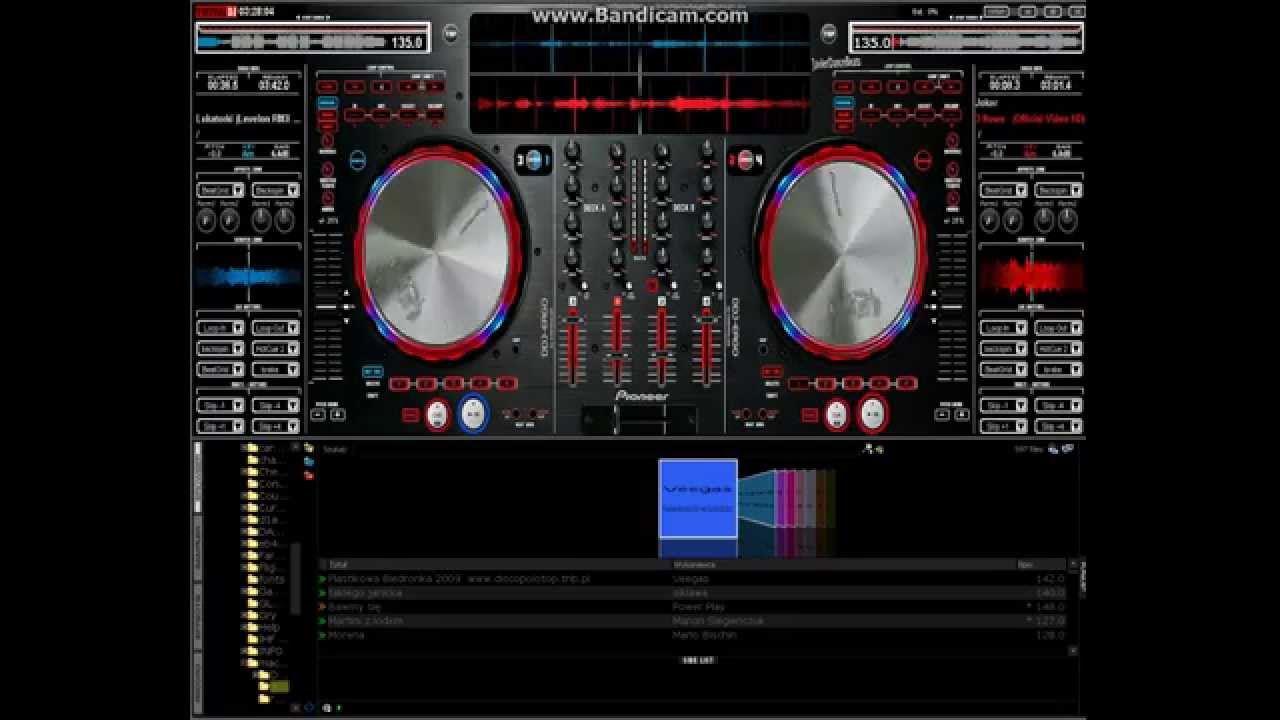Viewport: 1280px width, 720px height.
Task: Click the Veegas cover art thumbnail
Action: (698, 498)
